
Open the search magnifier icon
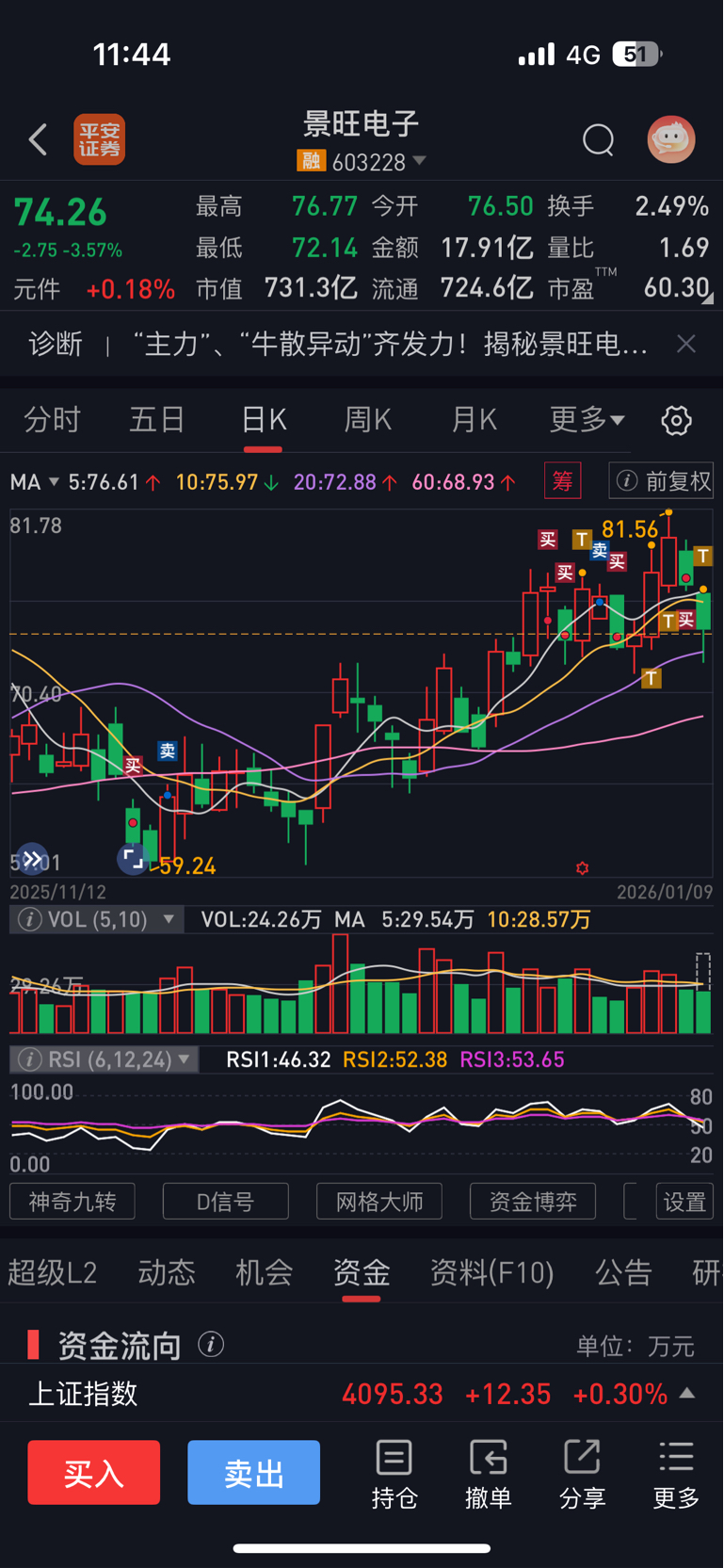599,140
